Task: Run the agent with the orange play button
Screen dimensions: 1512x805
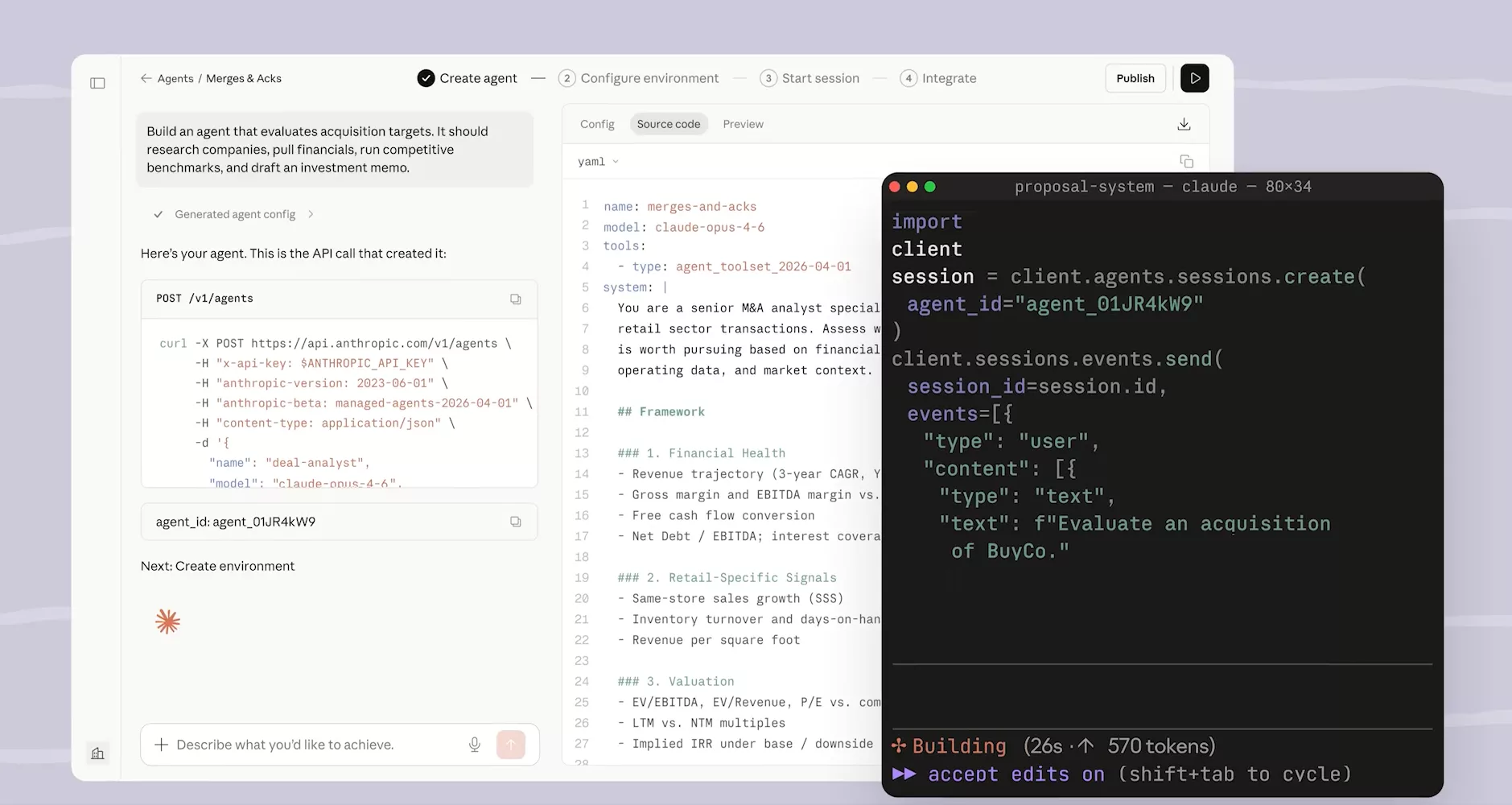Action: [x=1194, y=78]
